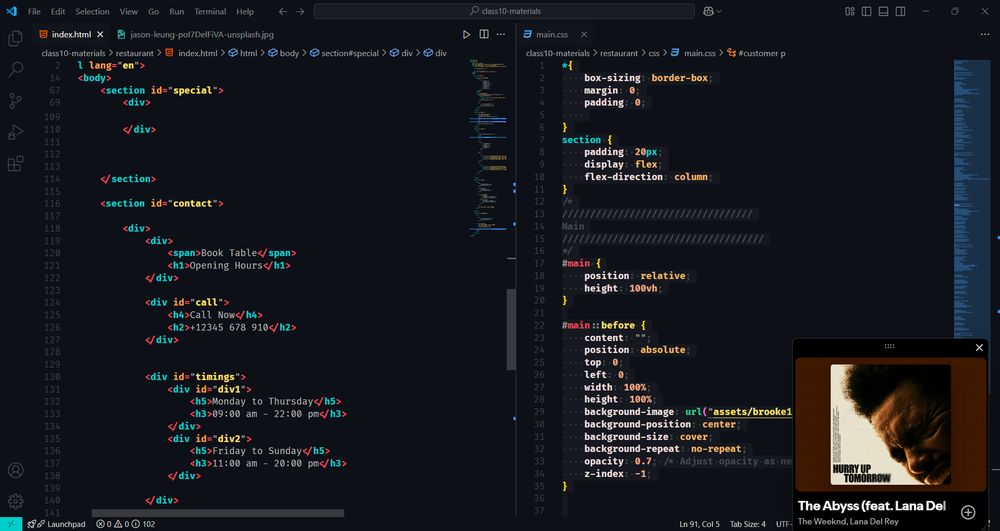Open More Actions for the left editor group
The width and height of the screenshot is (1000, 531).
[501, 34]
